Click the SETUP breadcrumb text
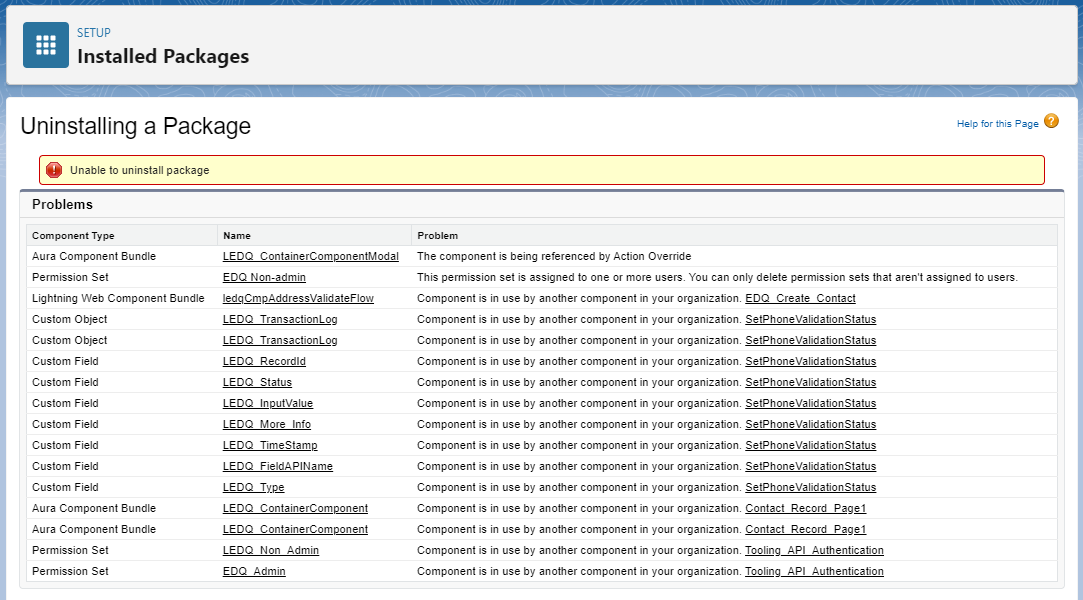 94,32
